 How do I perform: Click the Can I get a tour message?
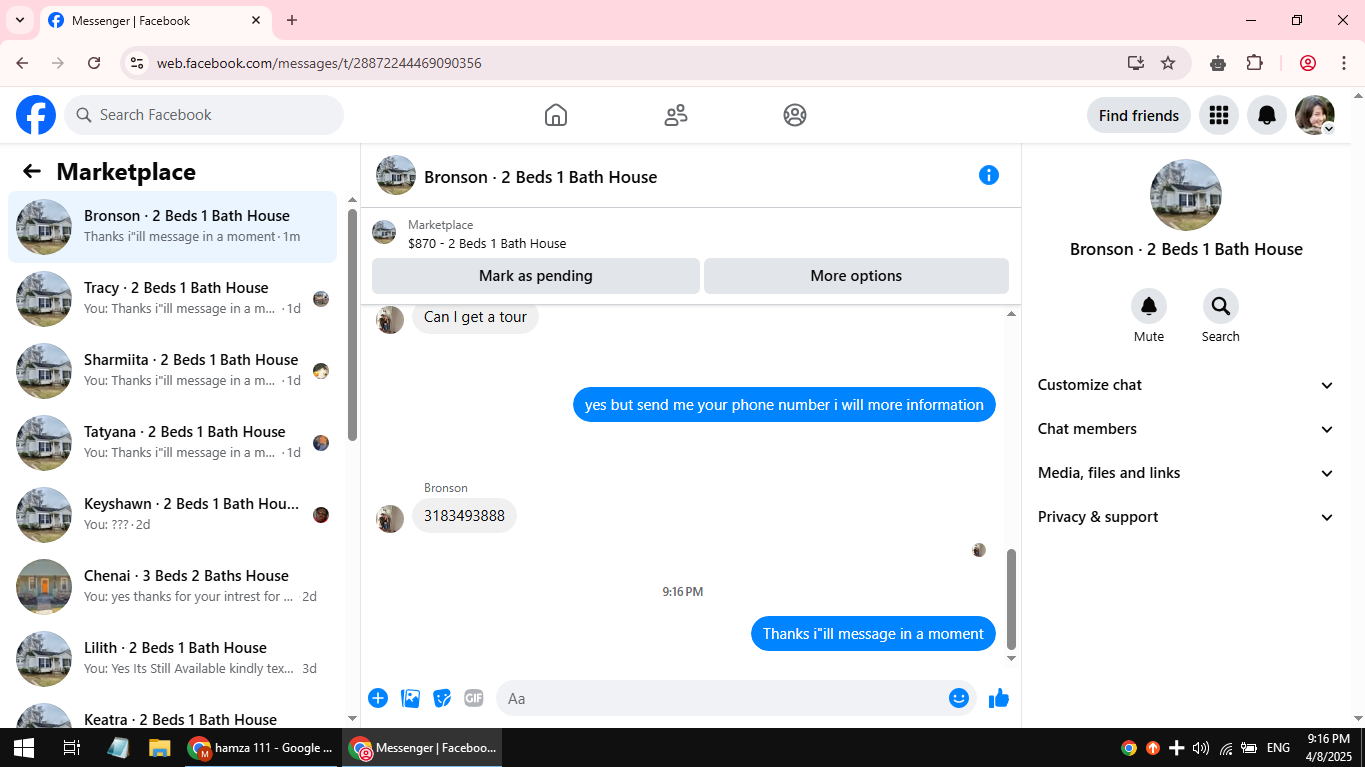[x=475, y=317]
